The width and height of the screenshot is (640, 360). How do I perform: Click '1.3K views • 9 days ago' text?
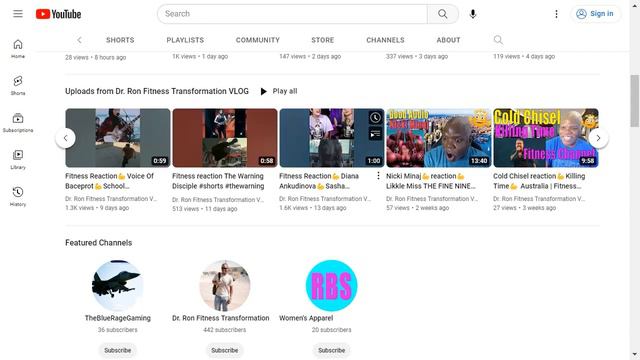tap(97, 208)
